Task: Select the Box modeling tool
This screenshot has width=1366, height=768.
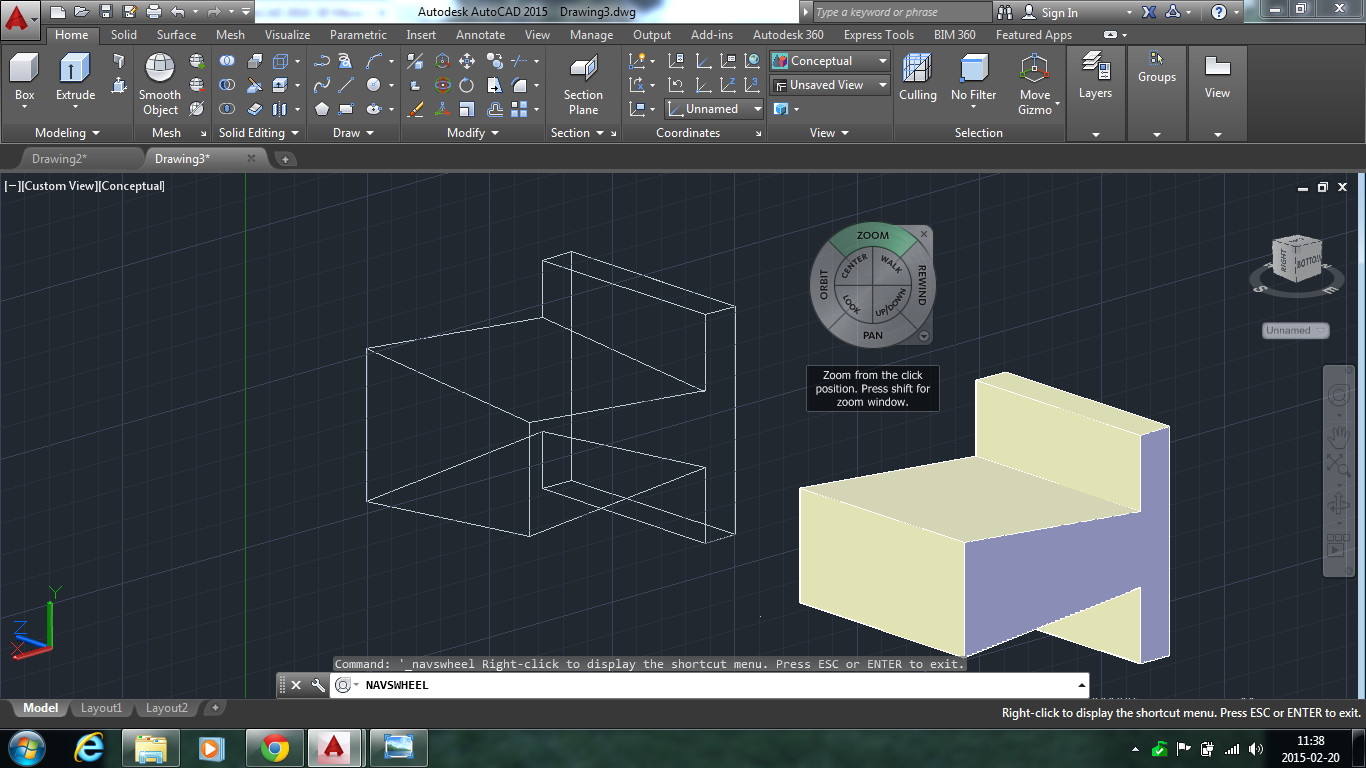Action: (x=24, y=70)
